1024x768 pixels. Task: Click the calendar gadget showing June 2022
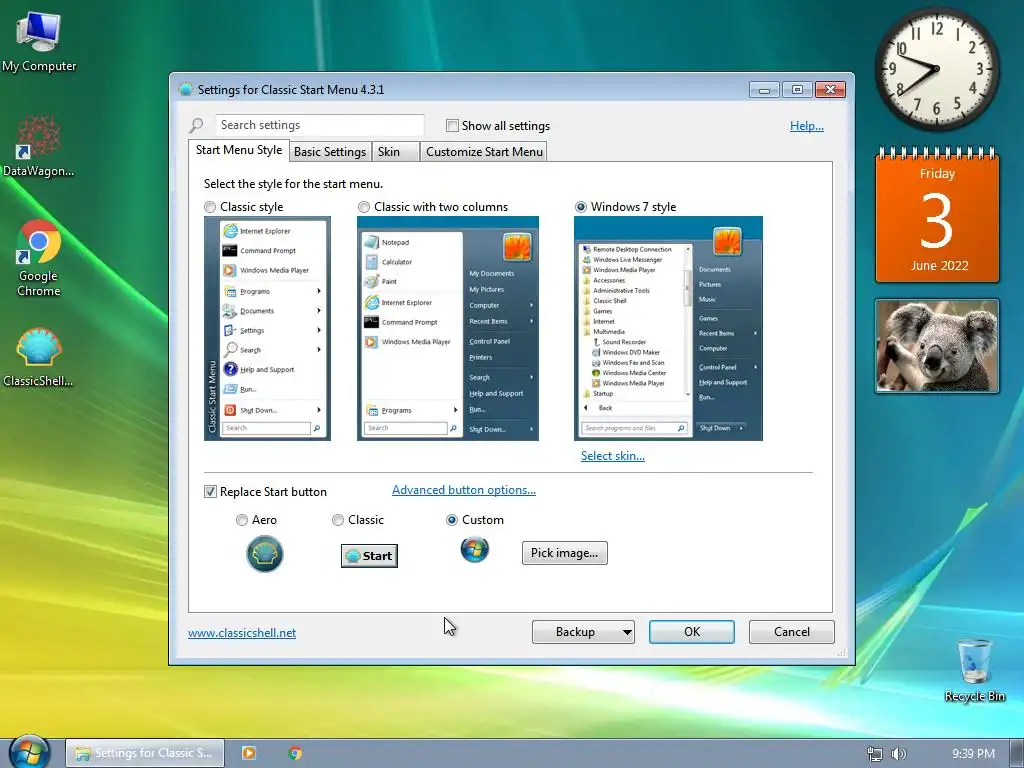point(937,215)
